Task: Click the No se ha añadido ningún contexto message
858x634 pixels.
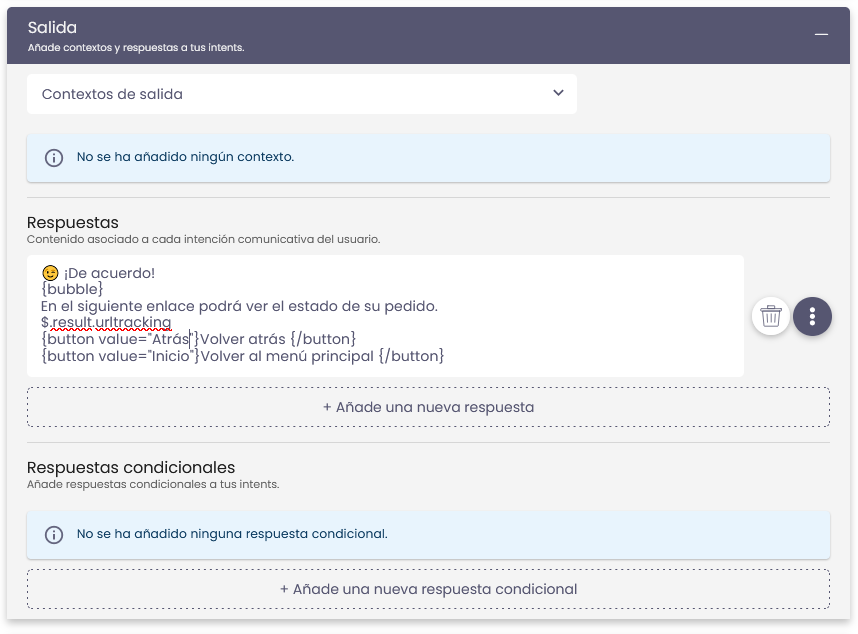Action: pyautogui.click(x=185, y=157)
